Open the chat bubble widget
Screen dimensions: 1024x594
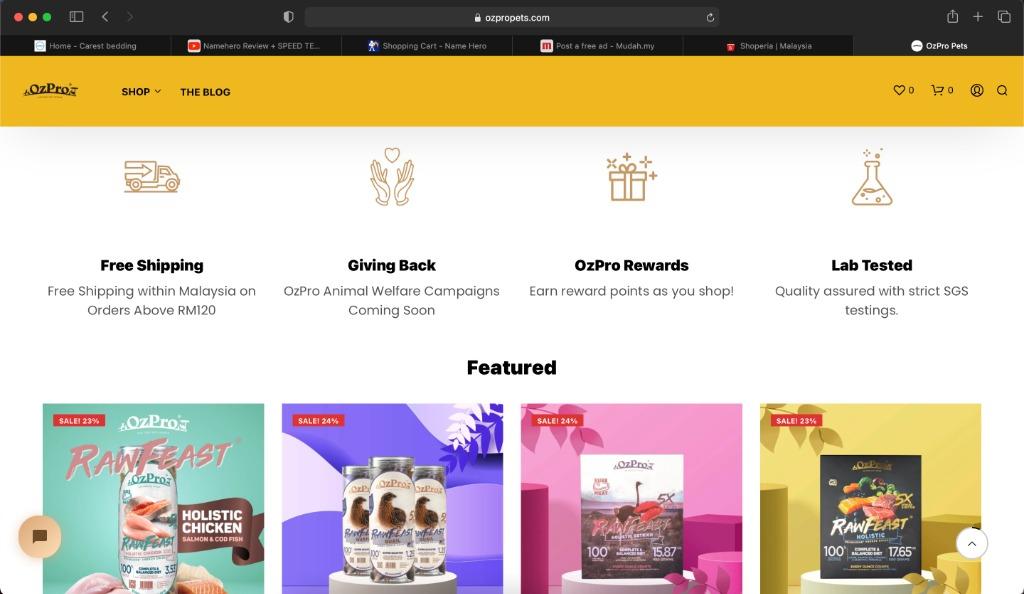[x=40, y=537]
